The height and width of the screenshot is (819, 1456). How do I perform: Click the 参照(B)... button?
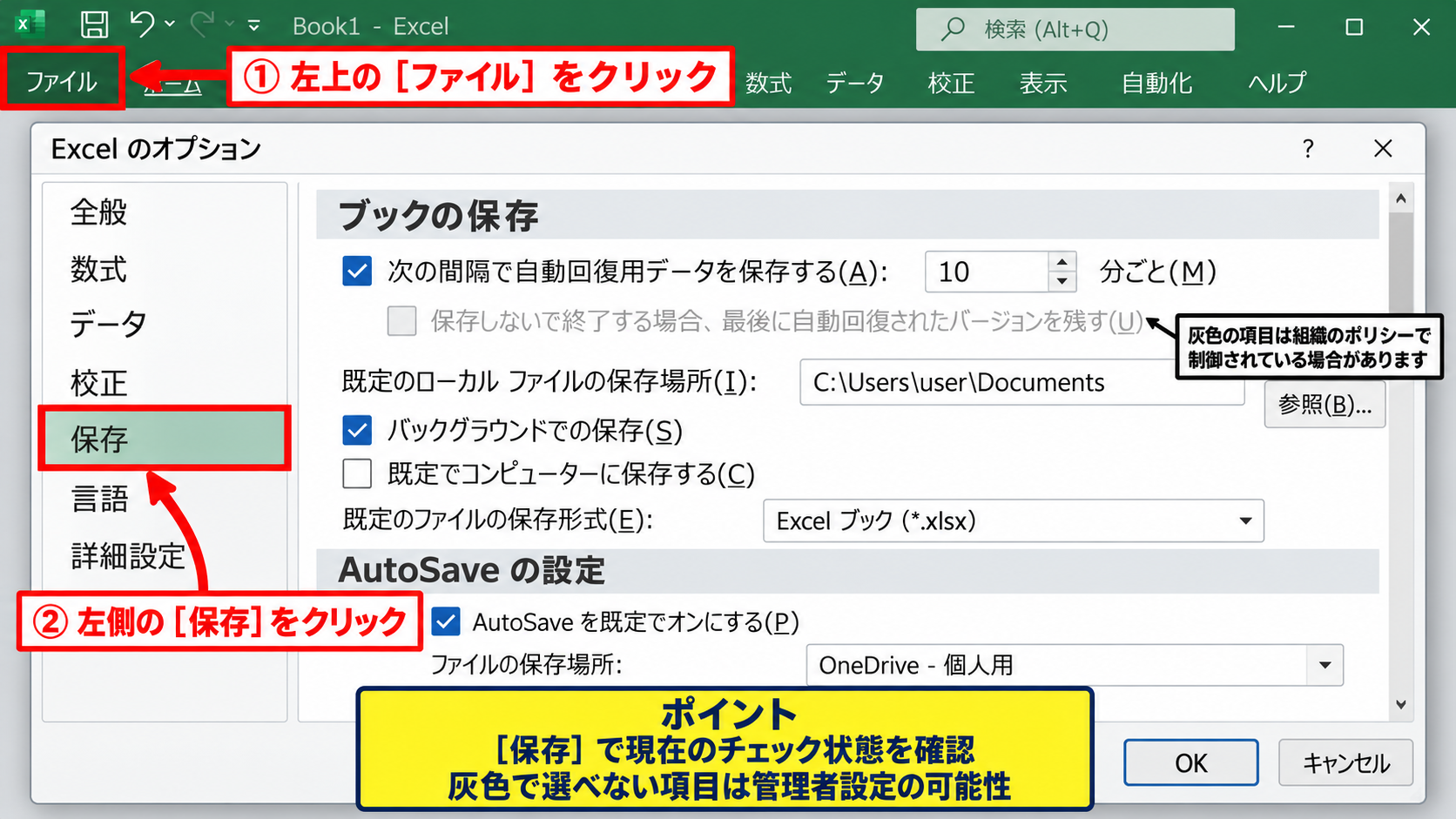pyautogui.click(x=1325, y=405)
